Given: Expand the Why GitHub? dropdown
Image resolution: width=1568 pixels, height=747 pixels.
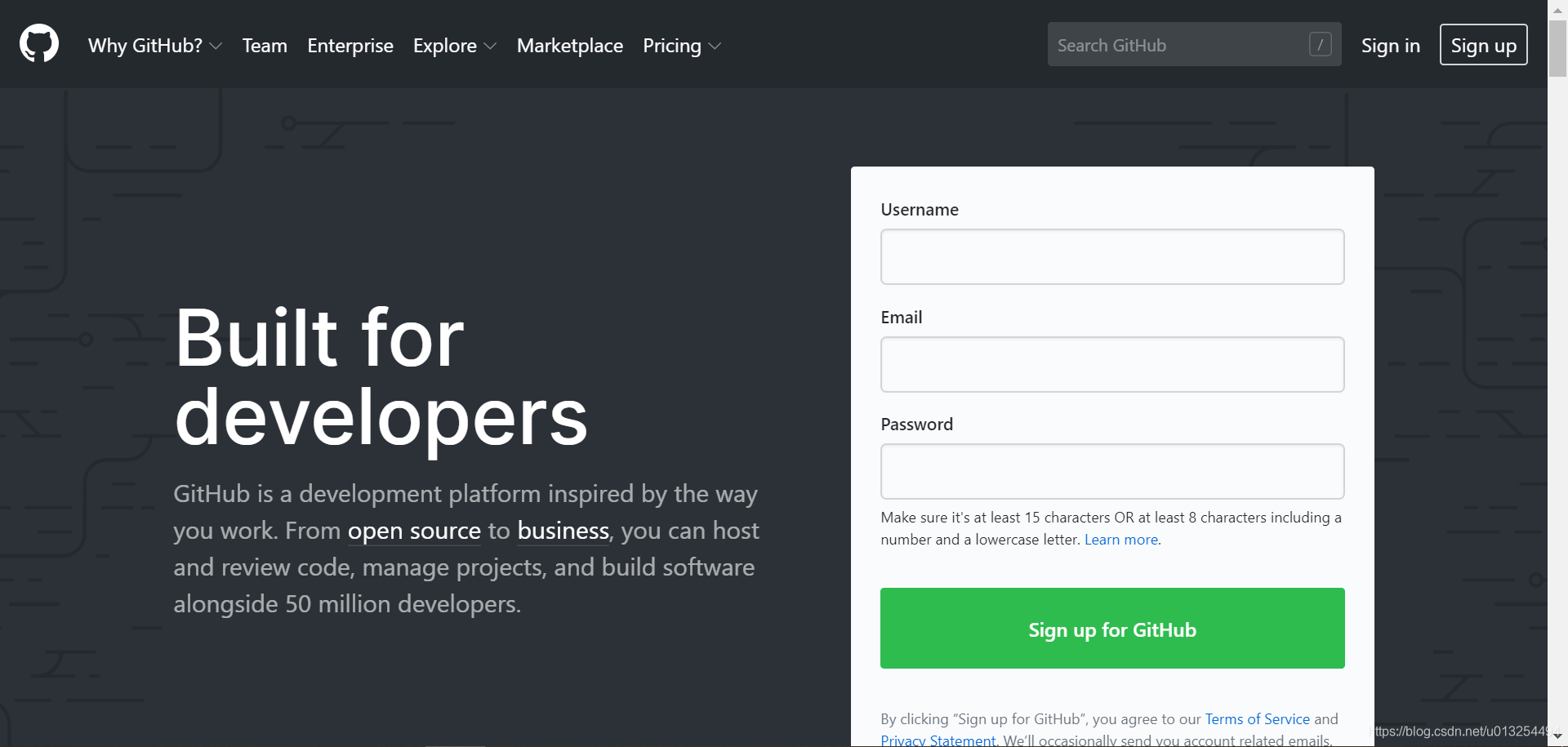Looking at the screenshot, I should click(x=155, y=46).
